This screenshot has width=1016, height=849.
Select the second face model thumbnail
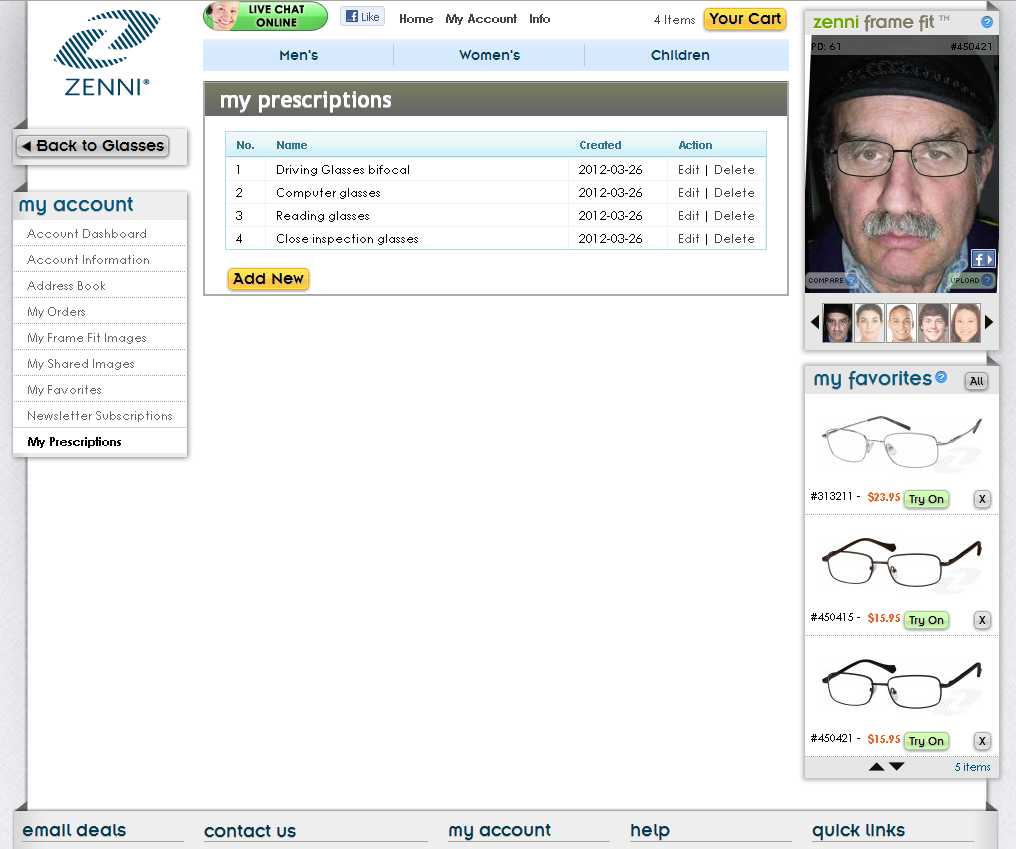tap(870, 323)
